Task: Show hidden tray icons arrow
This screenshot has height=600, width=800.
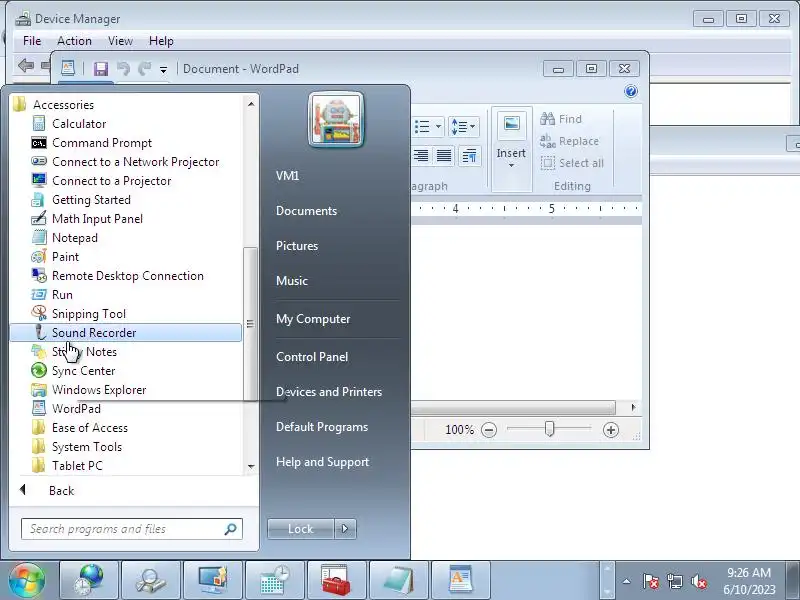Action: 627,581
